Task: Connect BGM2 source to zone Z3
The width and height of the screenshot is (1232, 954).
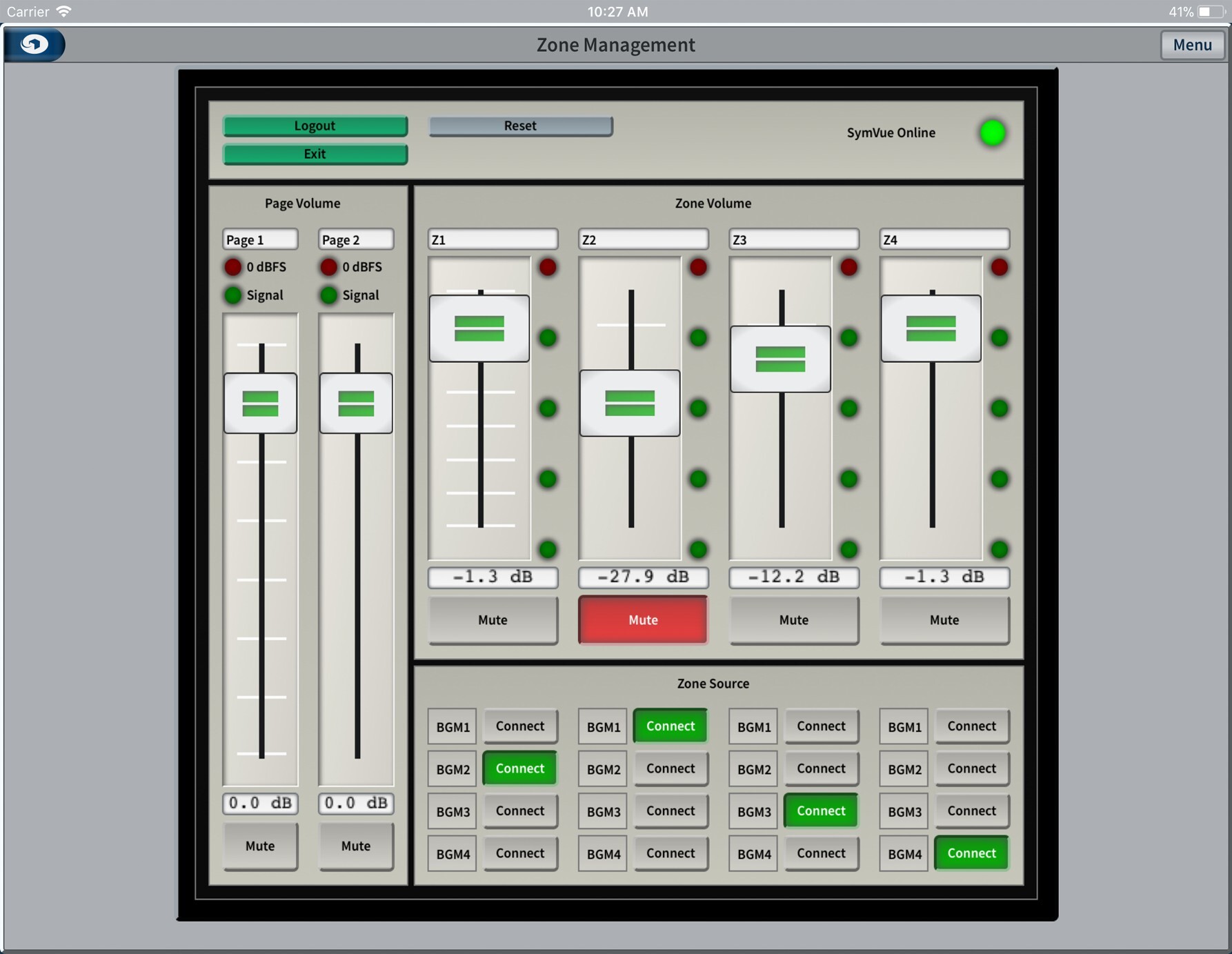Action: [820, 768]
